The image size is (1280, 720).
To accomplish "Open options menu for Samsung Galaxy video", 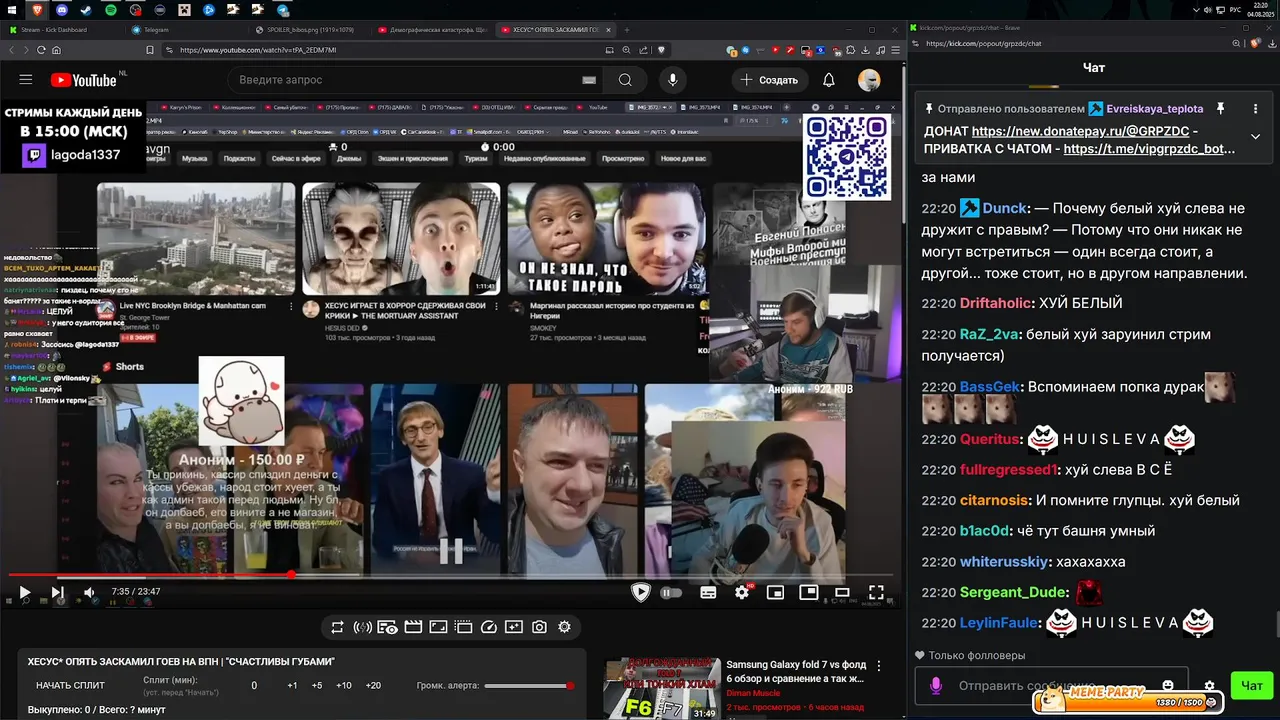I will pyautogui.click(x=880, y=665).
